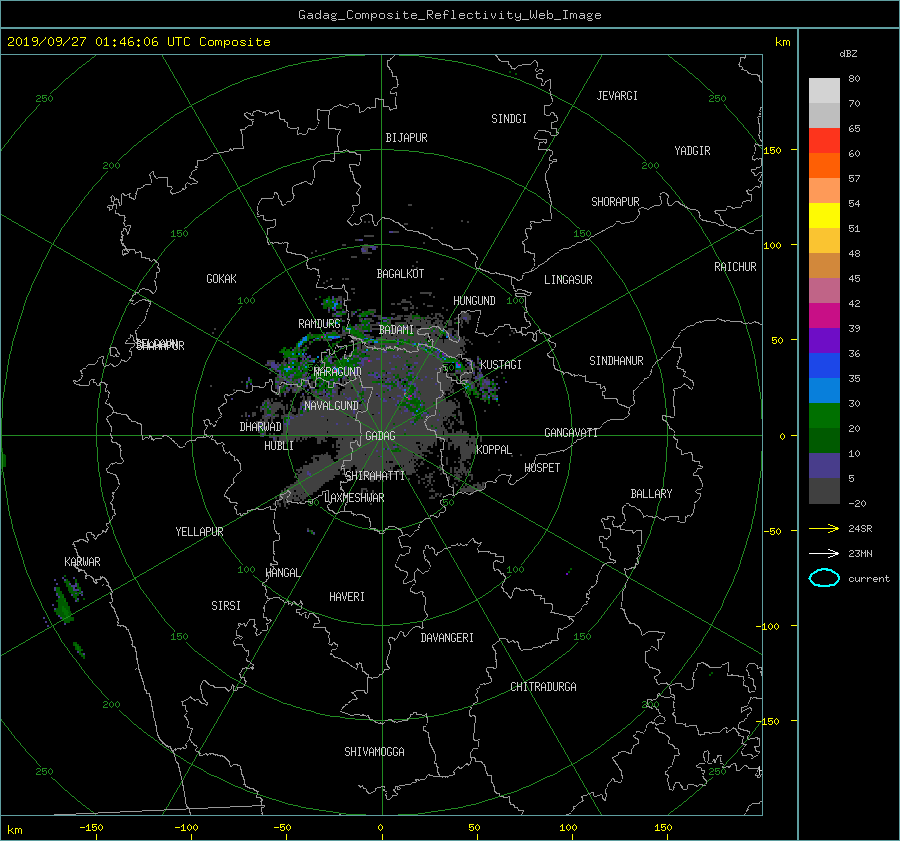Image resolution: width=900 pixels, height=841 pixels.
Task: Click the timestamp 2019/09/27 01:46:06 UTC Composite
Action: (138, 42)
